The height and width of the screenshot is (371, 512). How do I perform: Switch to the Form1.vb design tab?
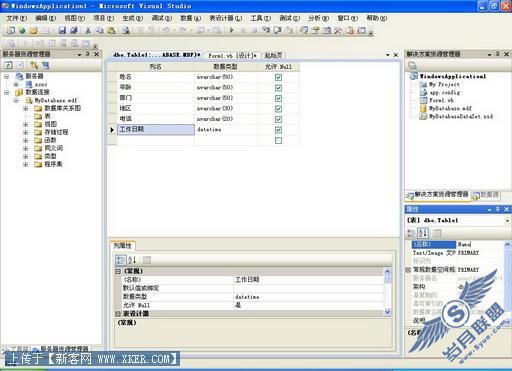pos(232,56)
